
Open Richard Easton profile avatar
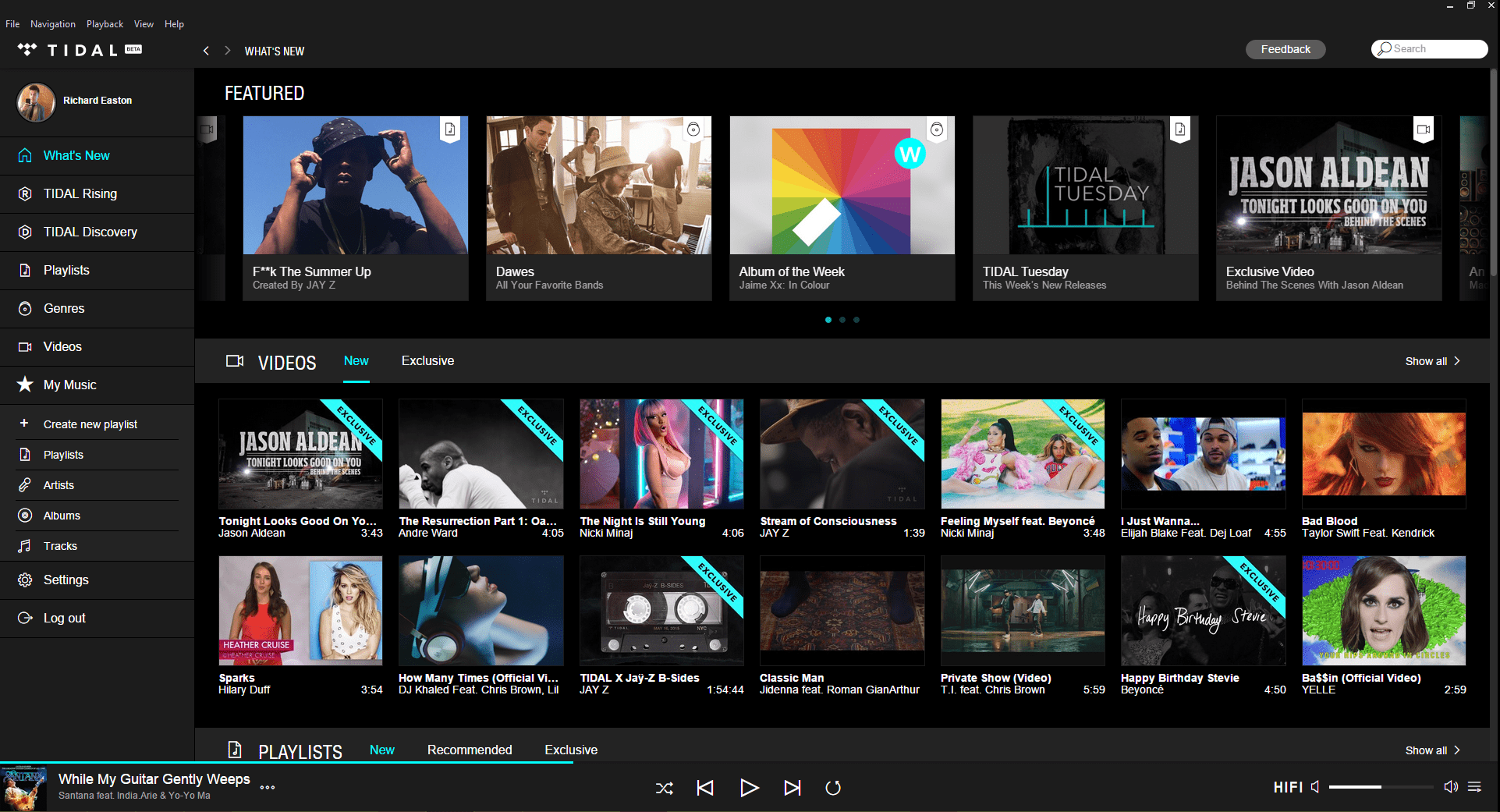pos(36,102)
